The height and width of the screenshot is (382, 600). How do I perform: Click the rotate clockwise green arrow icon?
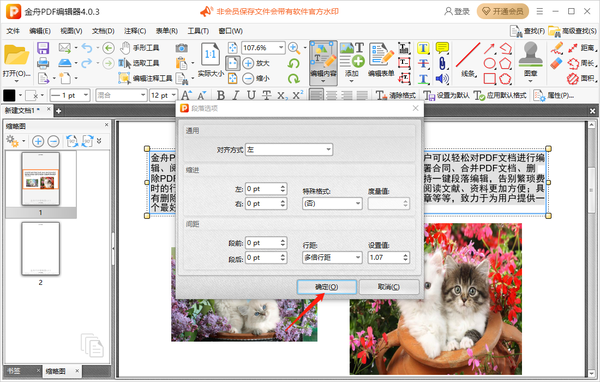point(293,78)
